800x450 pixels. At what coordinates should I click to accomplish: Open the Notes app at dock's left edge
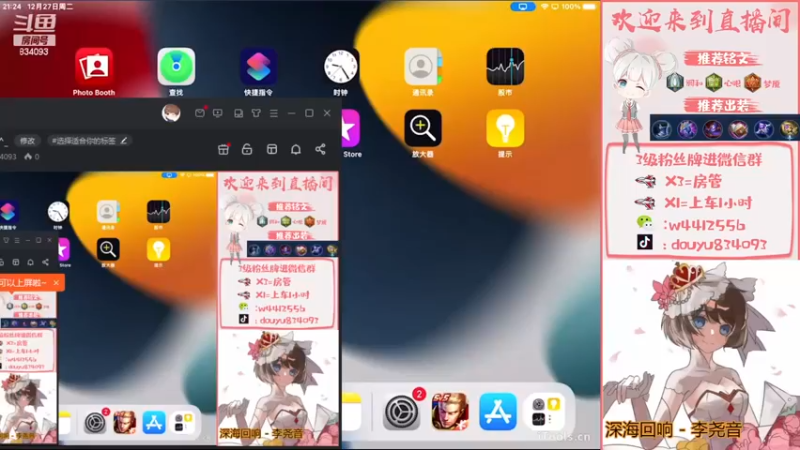(352, 411)
